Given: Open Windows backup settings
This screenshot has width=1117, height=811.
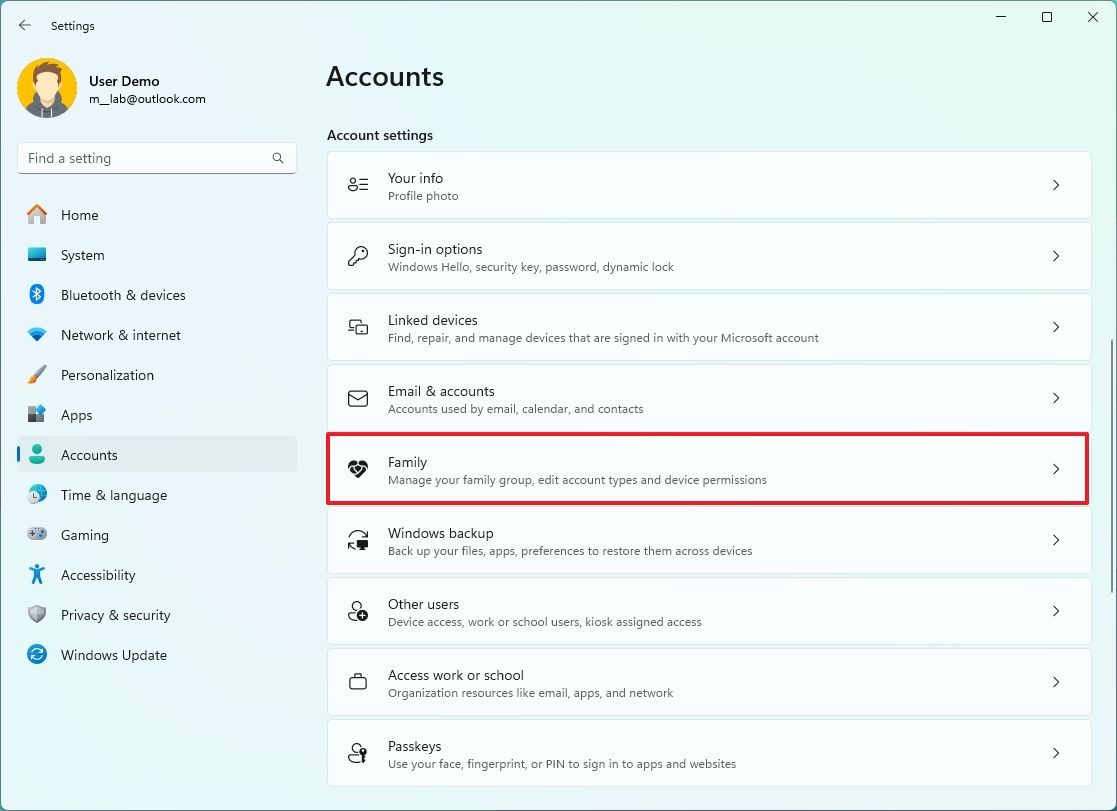Looking at the screenshot, I should point(1056,540).
